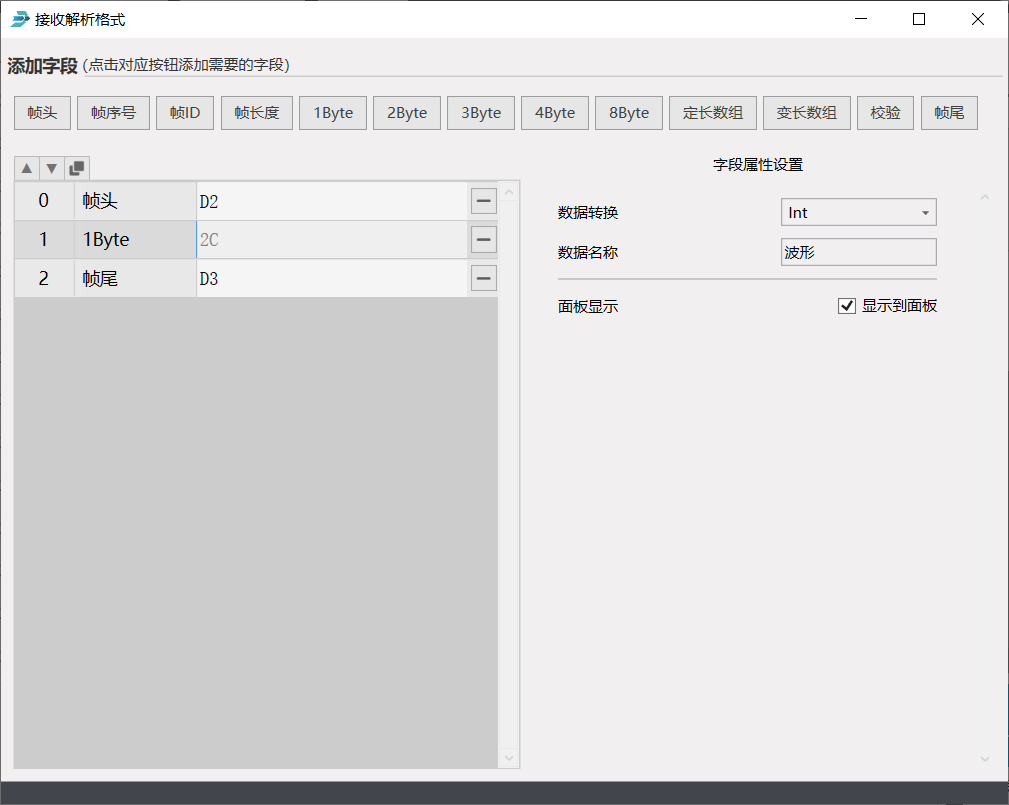Click the 帧头 value field D2
1009x805 pixels.
coord(330,201)
